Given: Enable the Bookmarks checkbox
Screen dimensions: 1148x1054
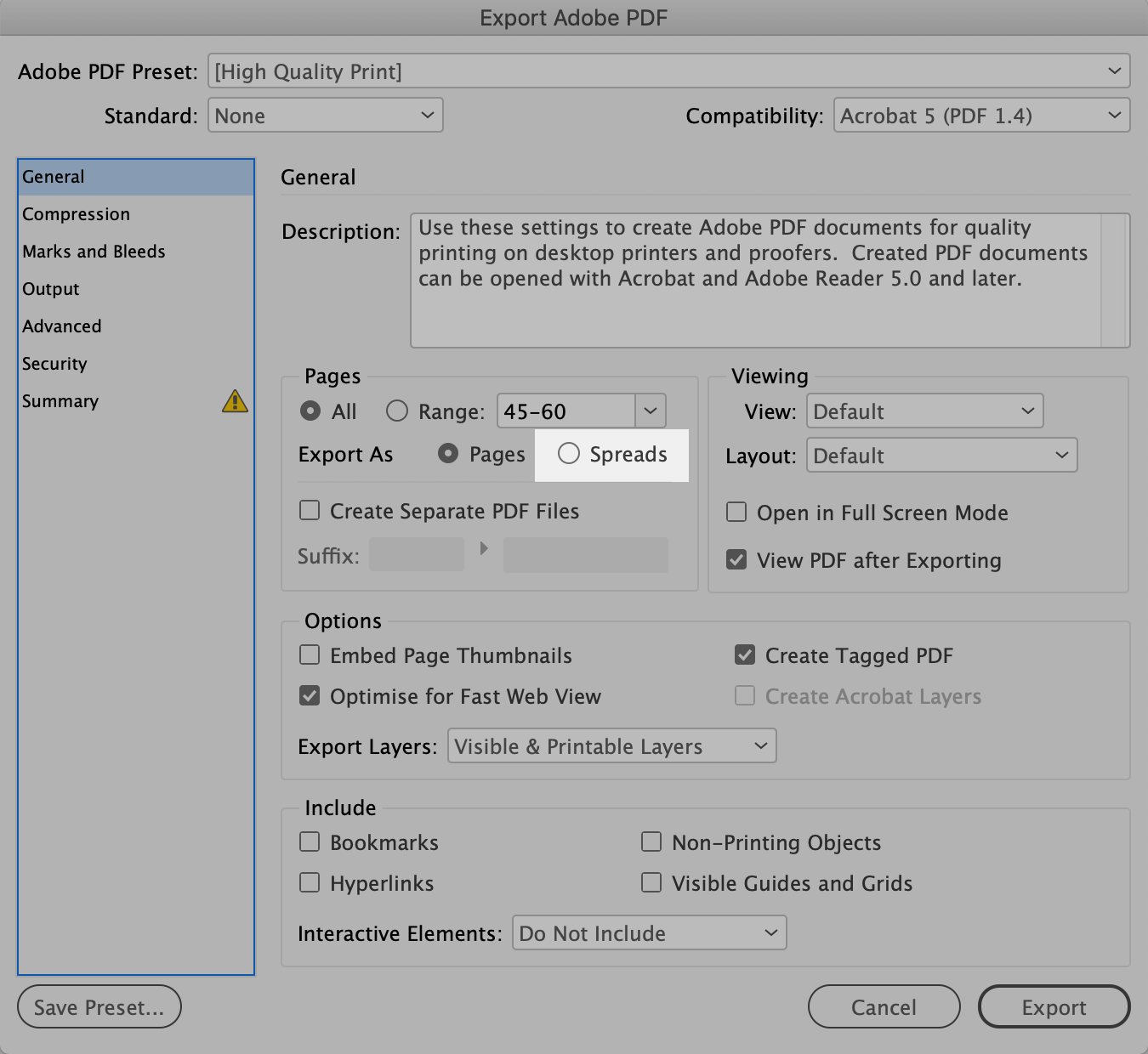Looking at the screenshot, I should [310, 841].
